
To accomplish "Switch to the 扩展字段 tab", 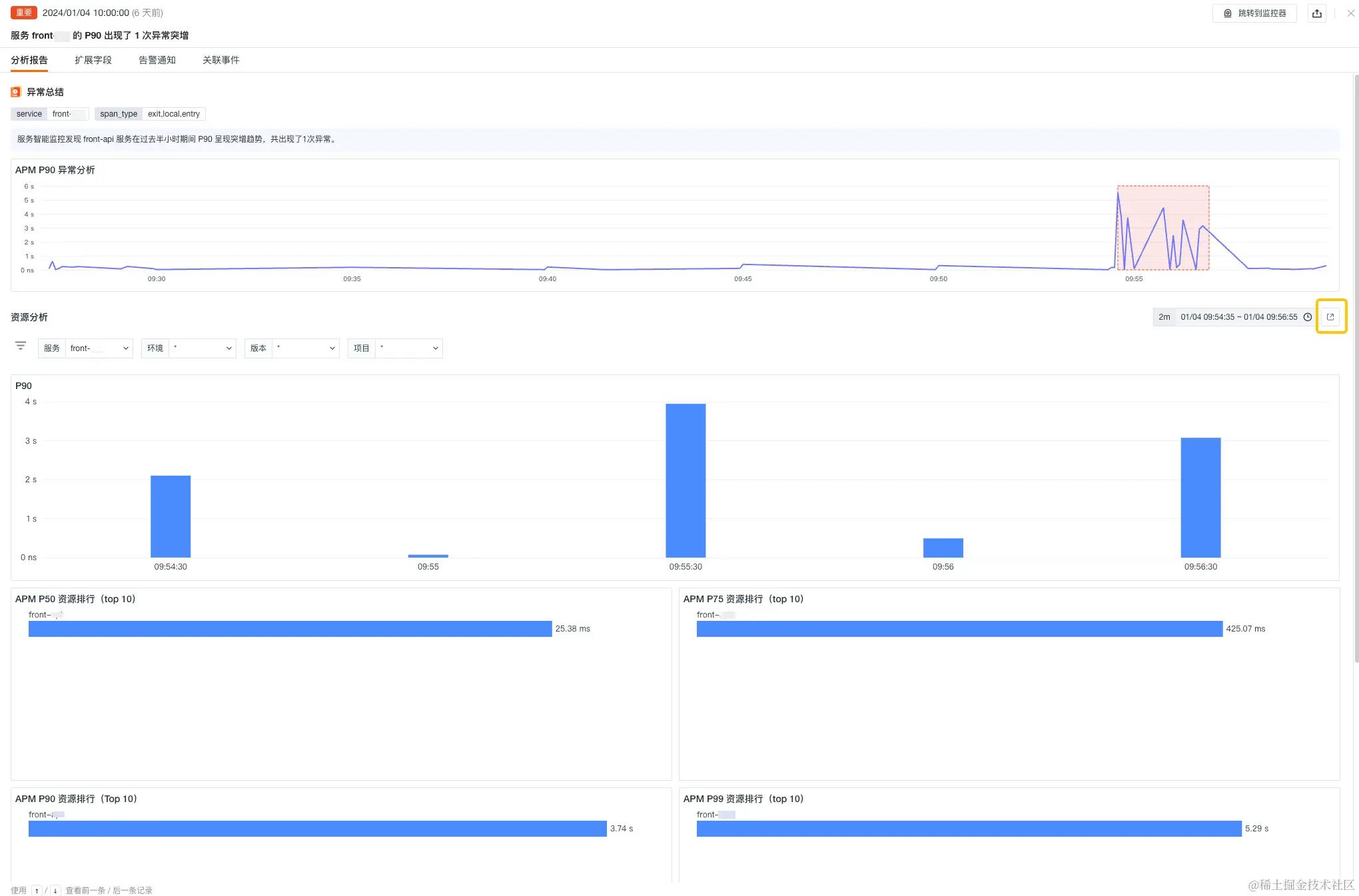I will coord(93,60).
